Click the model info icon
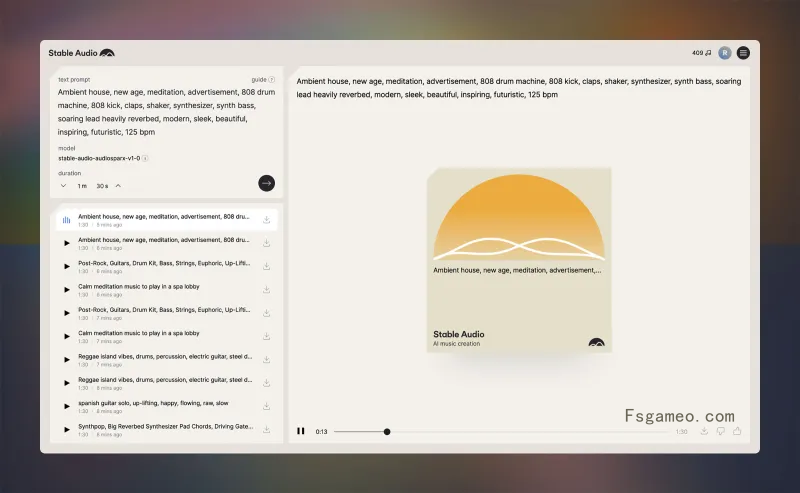Image resolution: width=800 pixels, height=493 pixels. [145, 158]
